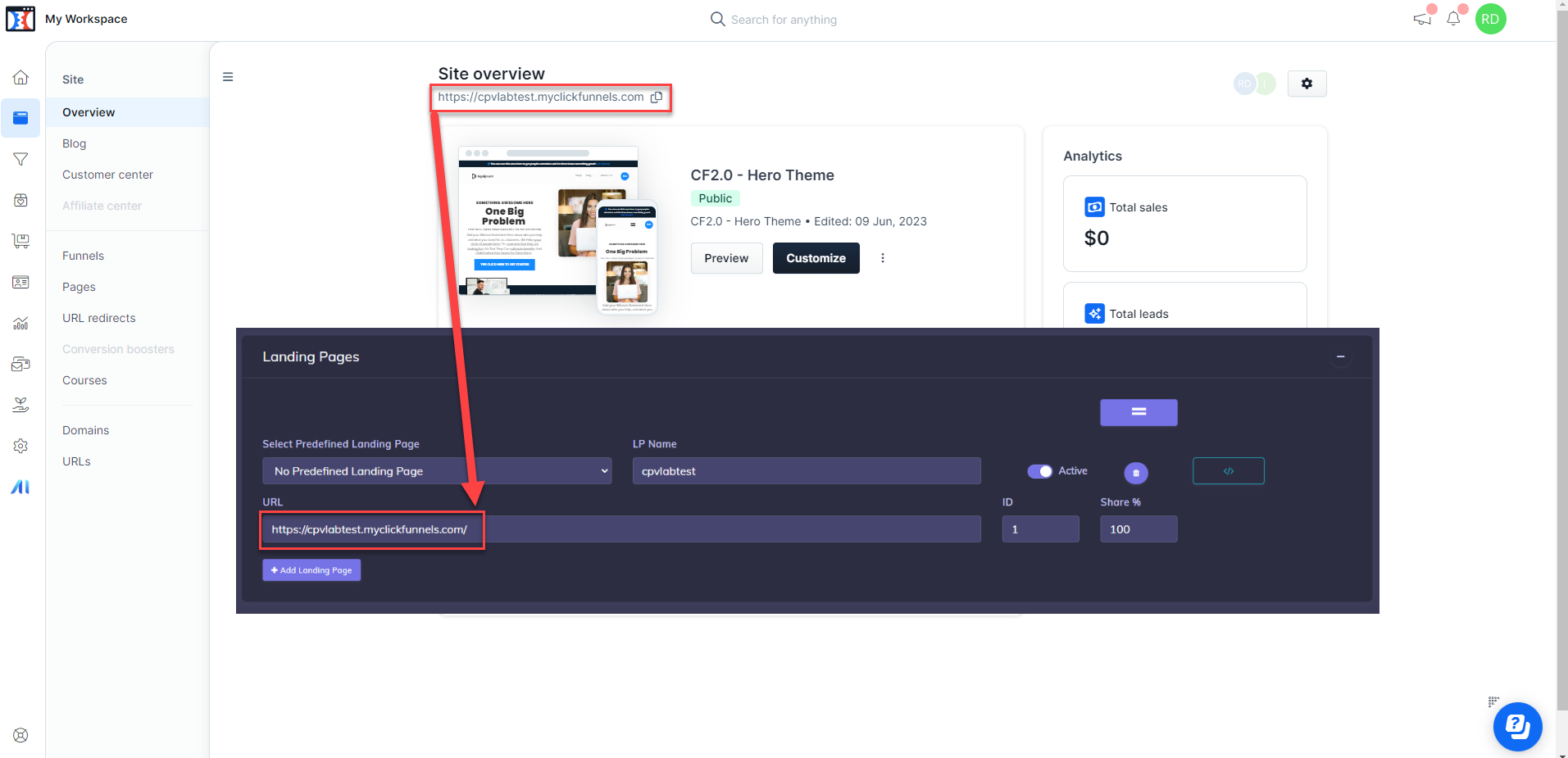Open the help chat bubble
The width and height of the screenshot is (1568, 758).
pyautogui.click(x=1517, y=727)
